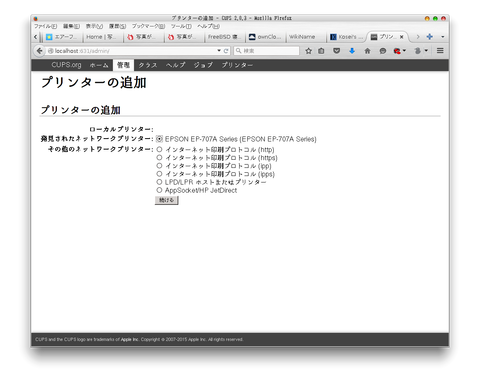480x382 pixels.
Task: Switch to the Home | 写... browser tab
Action: coord(102,37)
